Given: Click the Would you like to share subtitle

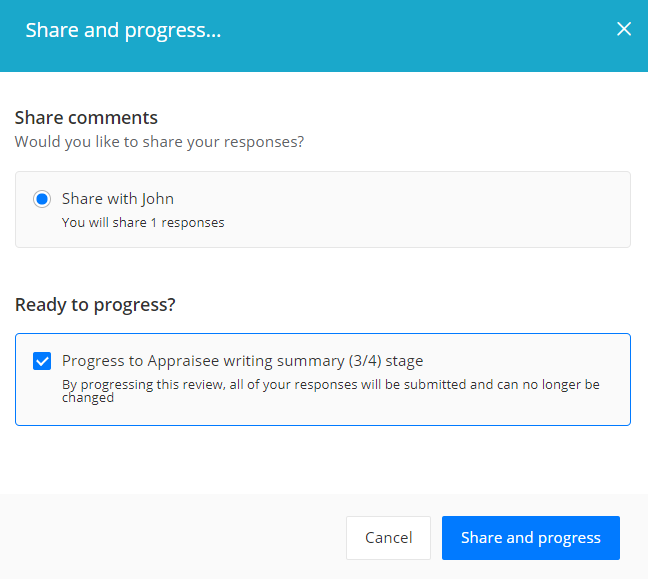Looking at the screenshot, I should (x=159, y=142).
